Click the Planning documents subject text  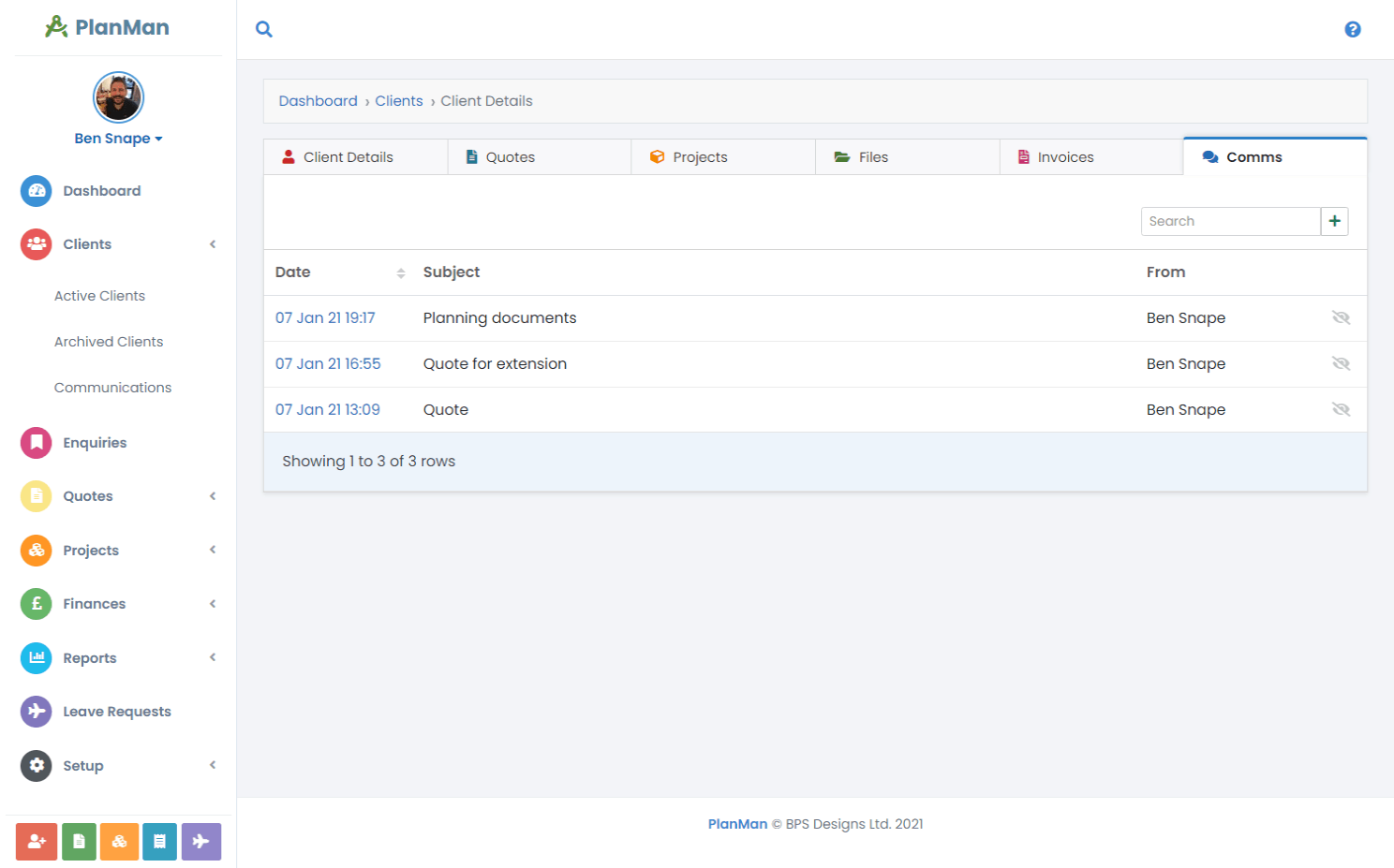click(x=499, y=318)
